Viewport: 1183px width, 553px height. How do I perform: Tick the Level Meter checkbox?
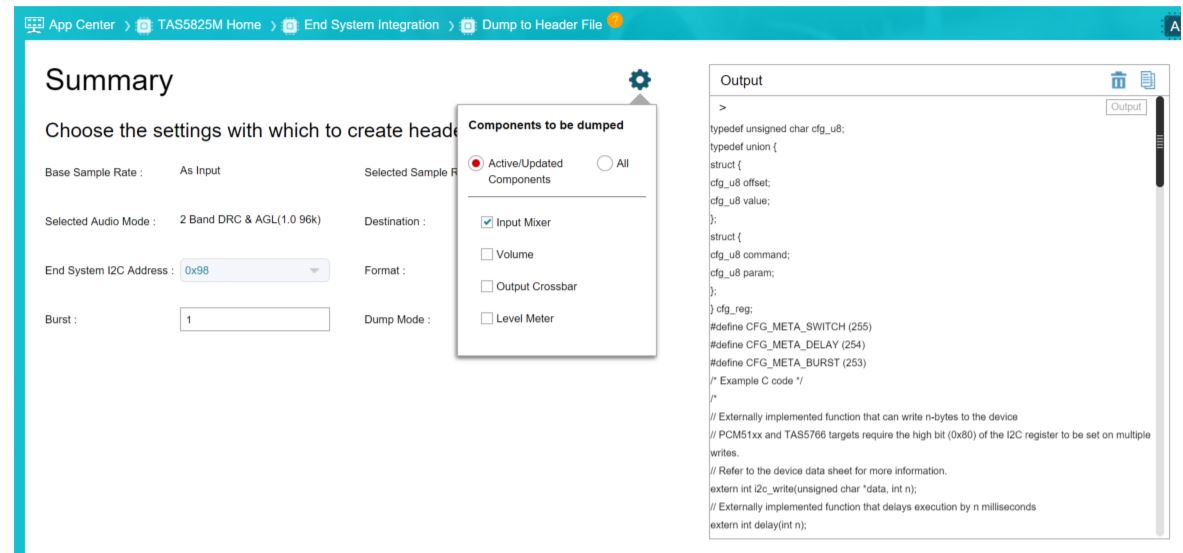pos(487,319)
